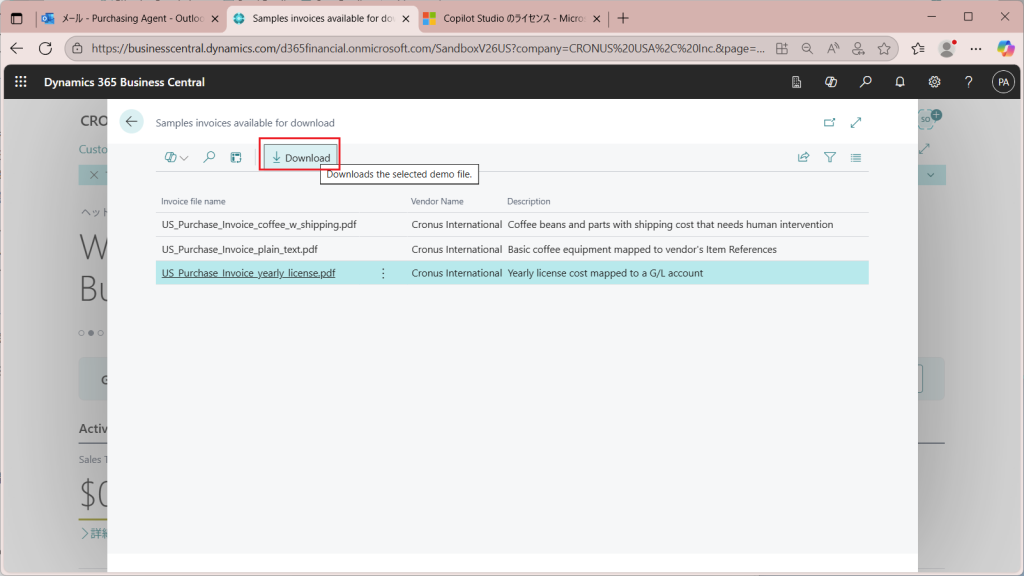Open the Tell Me search in the header
This screenshot has width=1024, height=576.
(x=865, y=82)
